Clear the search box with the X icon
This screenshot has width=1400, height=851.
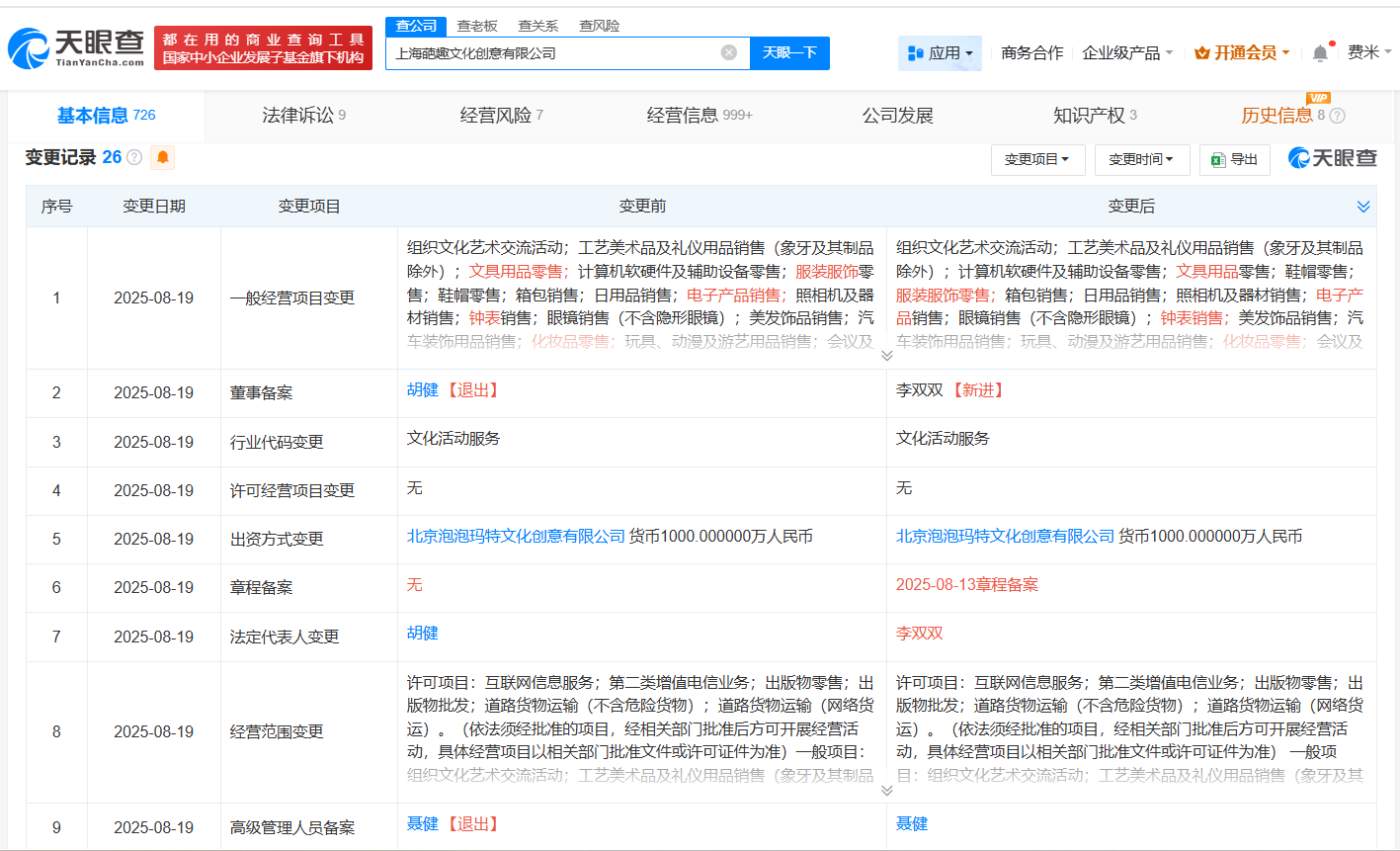tap(728, 52)
